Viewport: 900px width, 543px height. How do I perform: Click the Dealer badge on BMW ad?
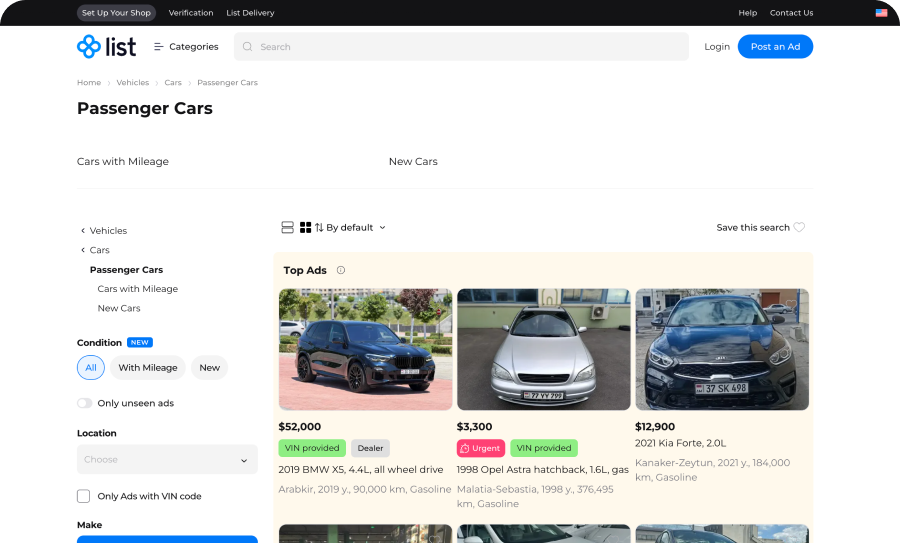point(370,448)
